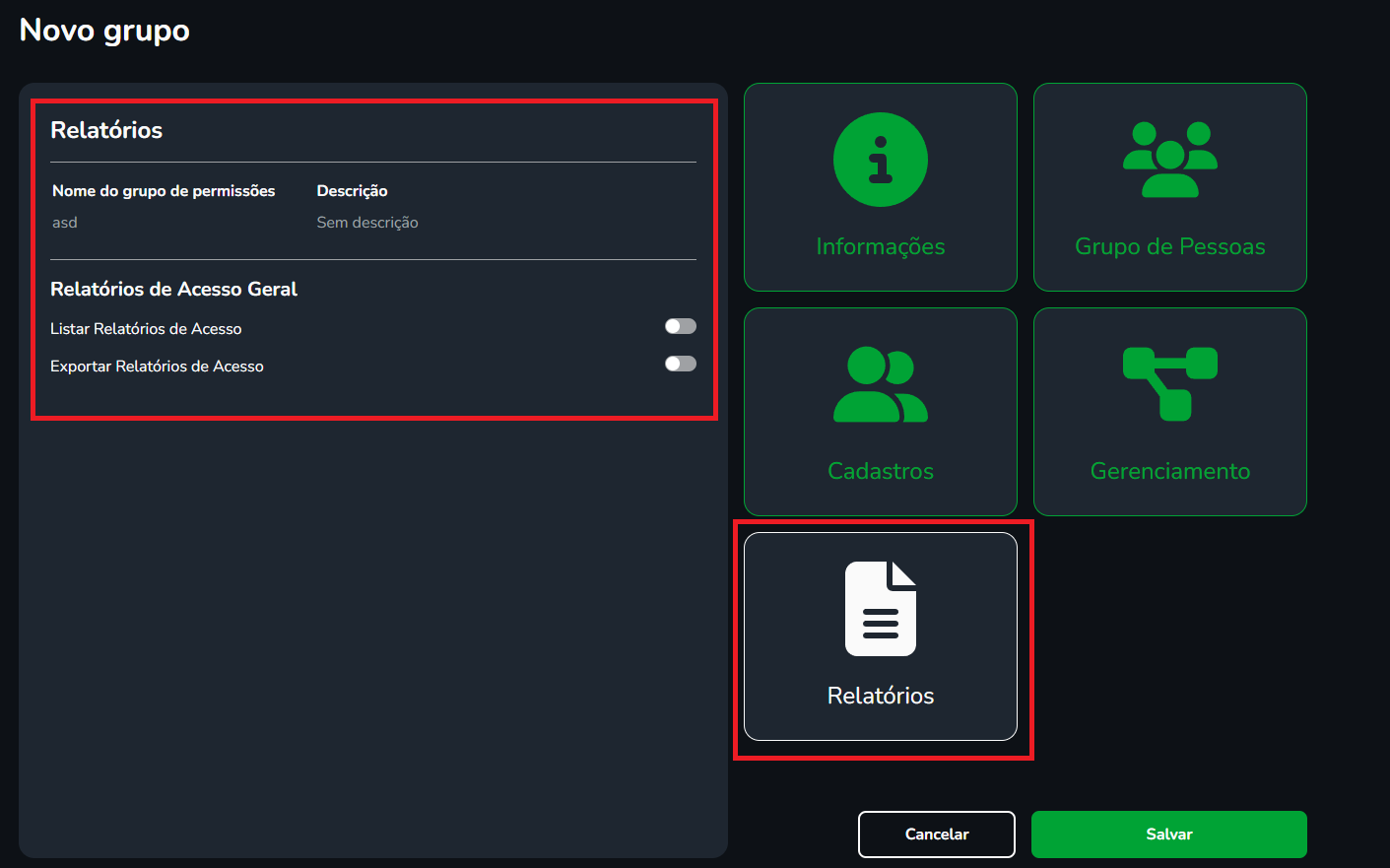This screenshot has width=1390, height=868.
Task: Click the "Exportar Relatórios de Acesso" label
Action: (x=157, y=367)
